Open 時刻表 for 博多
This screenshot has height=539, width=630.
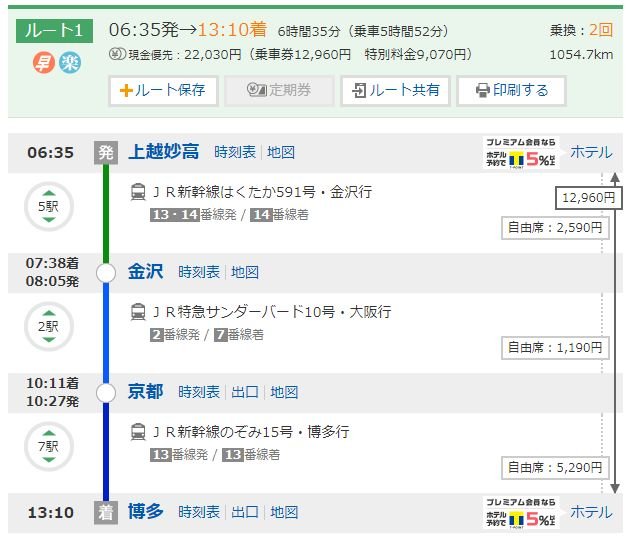[199, 512]
